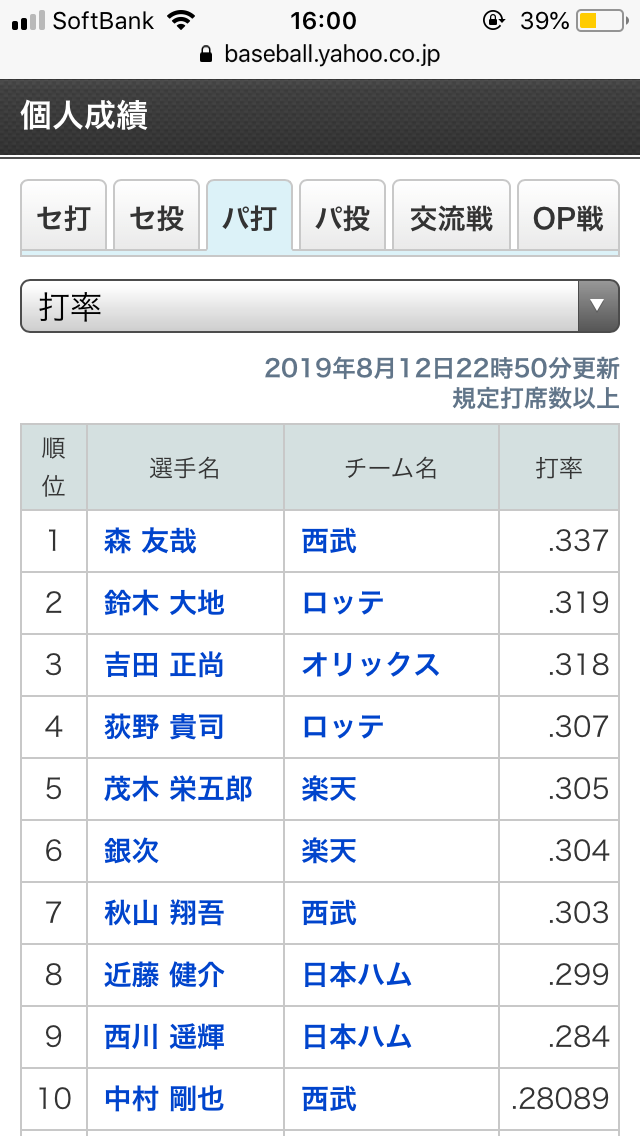640x1136 pixels.
Task: Switch to the セ投 tab
Action: [157, 217]
